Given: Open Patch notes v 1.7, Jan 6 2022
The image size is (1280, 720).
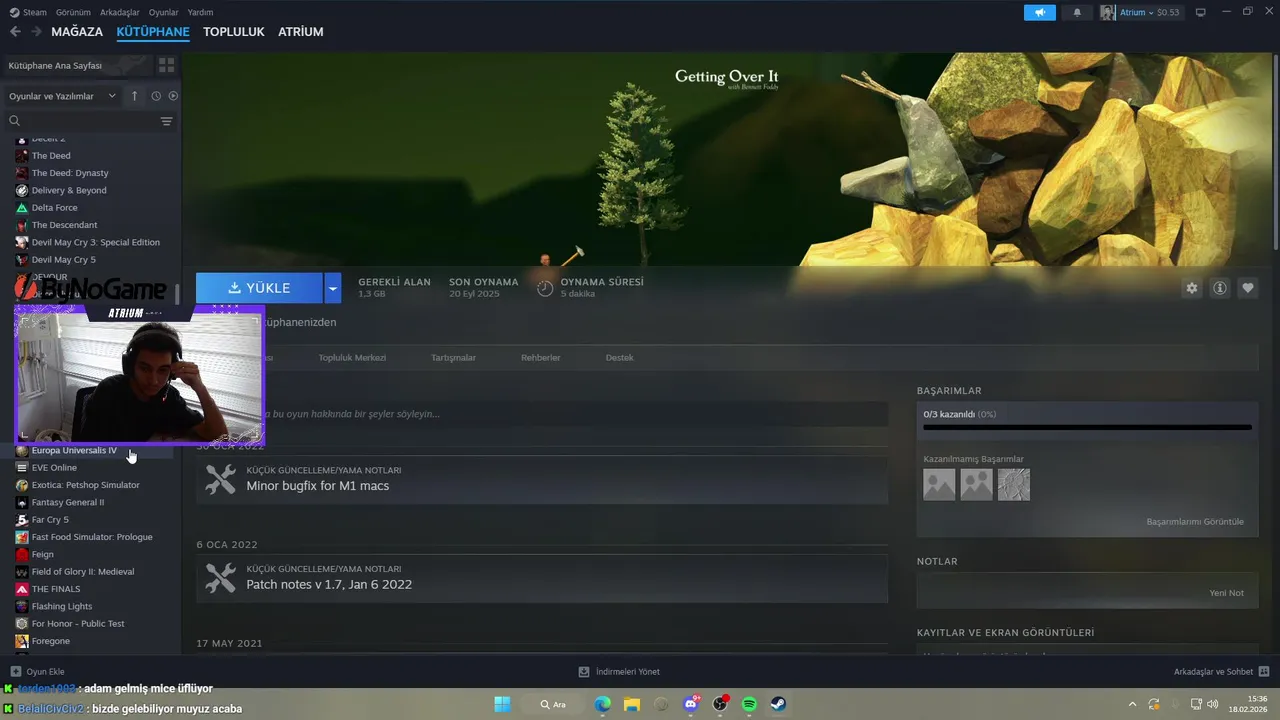Looking at the screenshot, I should tap(542, 579).
